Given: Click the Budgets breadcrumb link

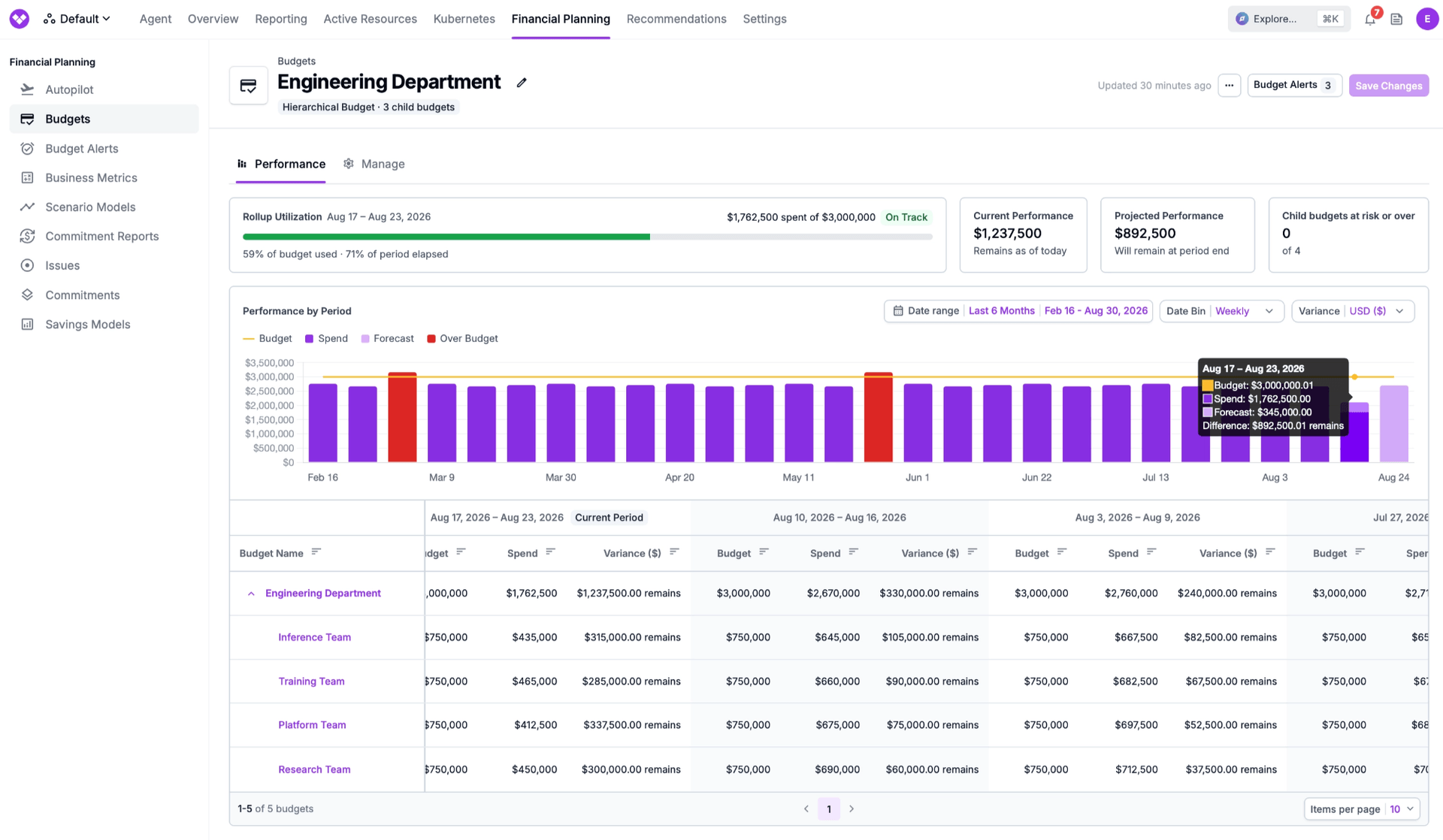Looking at the screenshot, I should coord(296,61).
